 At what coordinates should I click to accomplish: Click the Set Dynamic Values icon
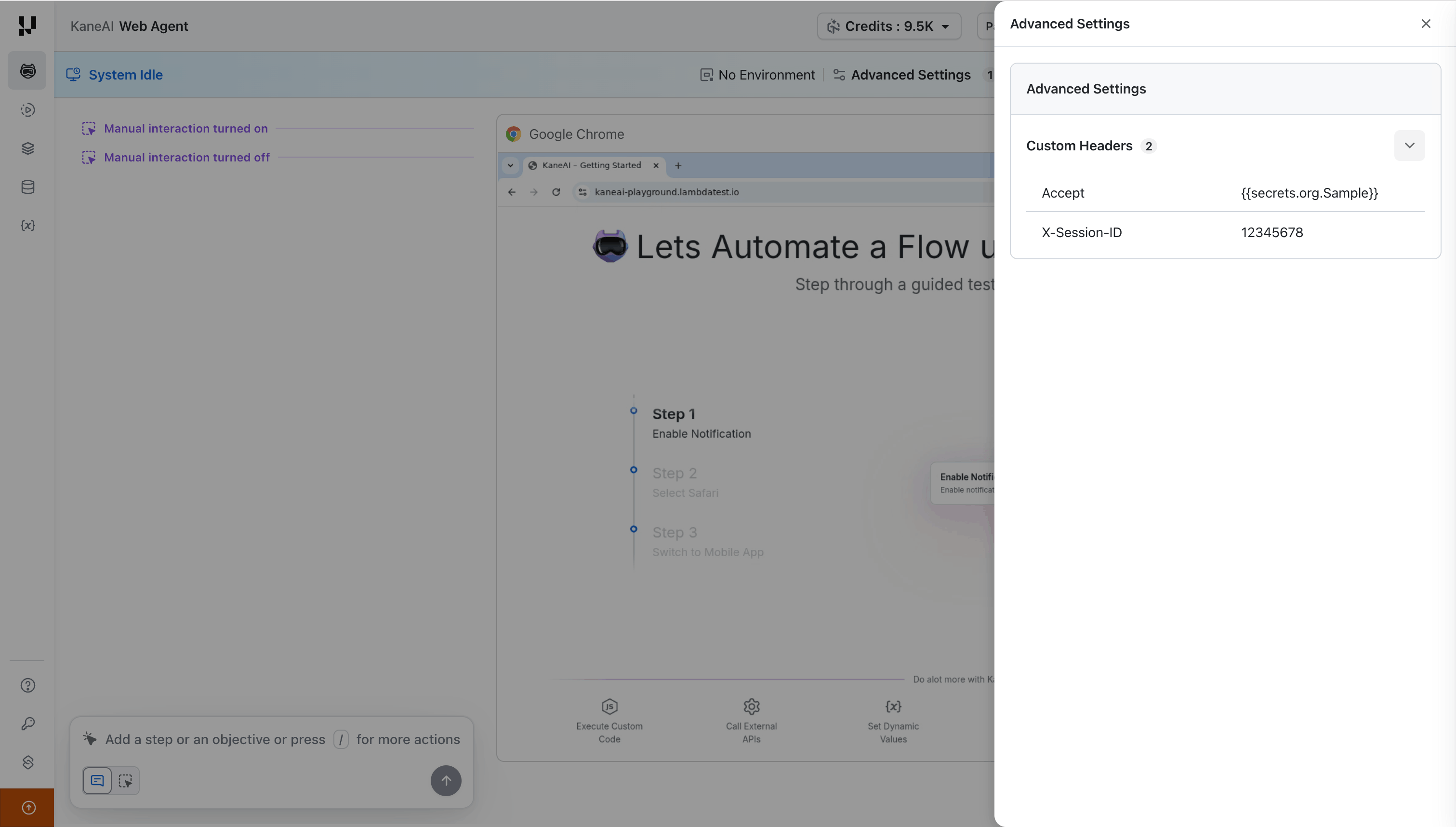tap(893, 707)
